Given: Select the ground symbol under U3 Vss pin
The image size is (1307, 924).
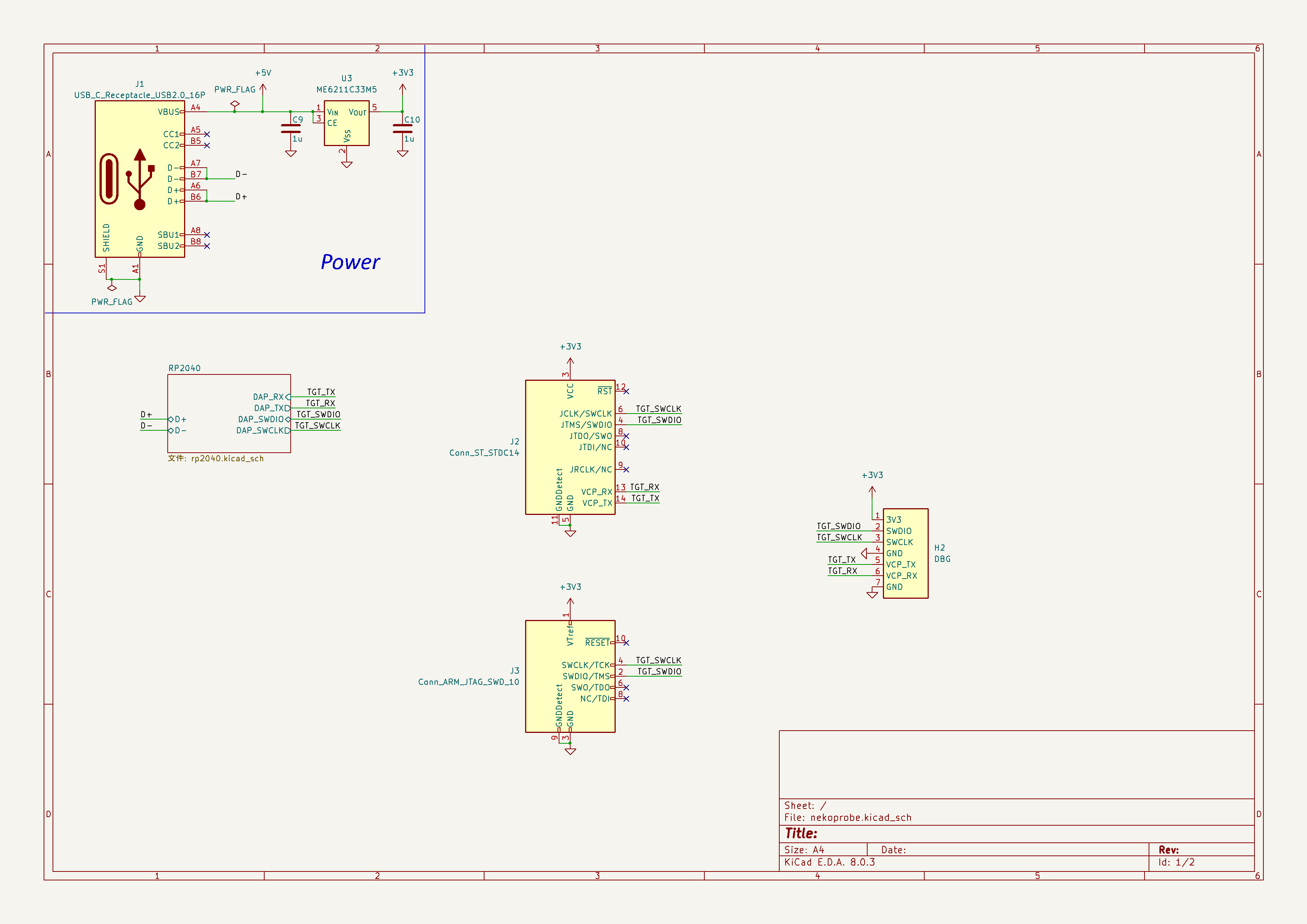Looking at the screenshot, I should coord(347,164).
